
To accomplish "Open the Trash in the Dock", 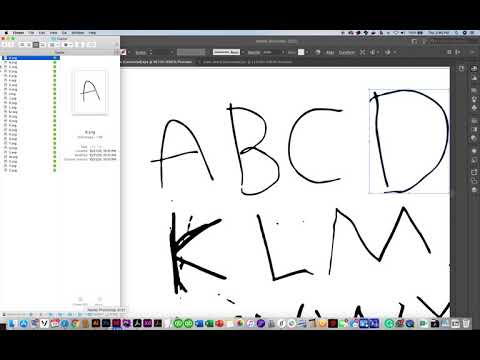I will click(x=466, y=323).
